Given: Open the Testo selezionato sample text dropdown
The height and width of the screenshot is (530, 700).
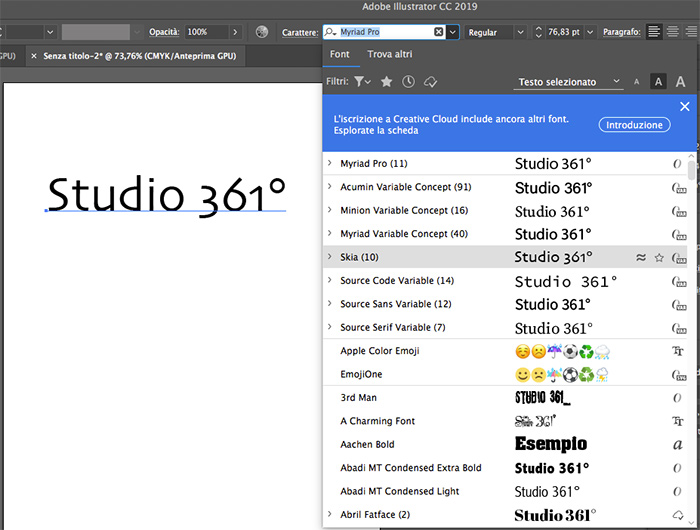Looking at the screenshot, I should 568,82.
